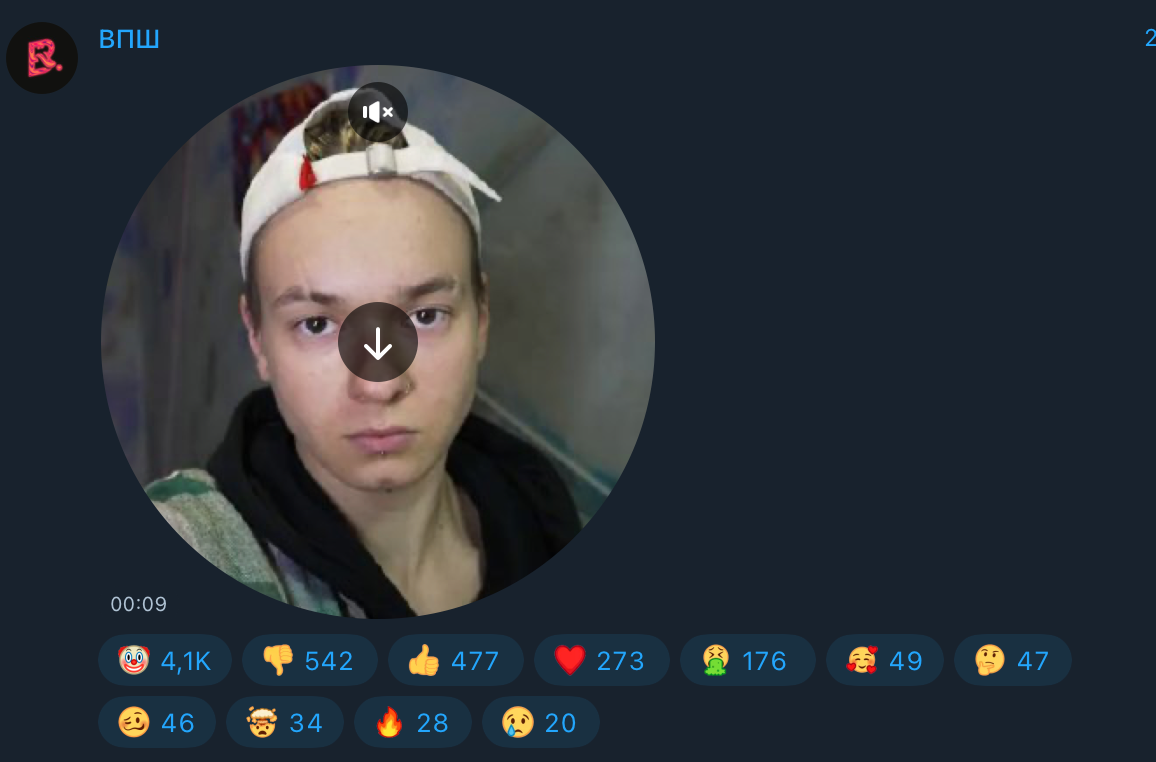Toggle the smiling hearts face reaction 49
Screen dimensions: 1156x762
[x=885, y=660]
